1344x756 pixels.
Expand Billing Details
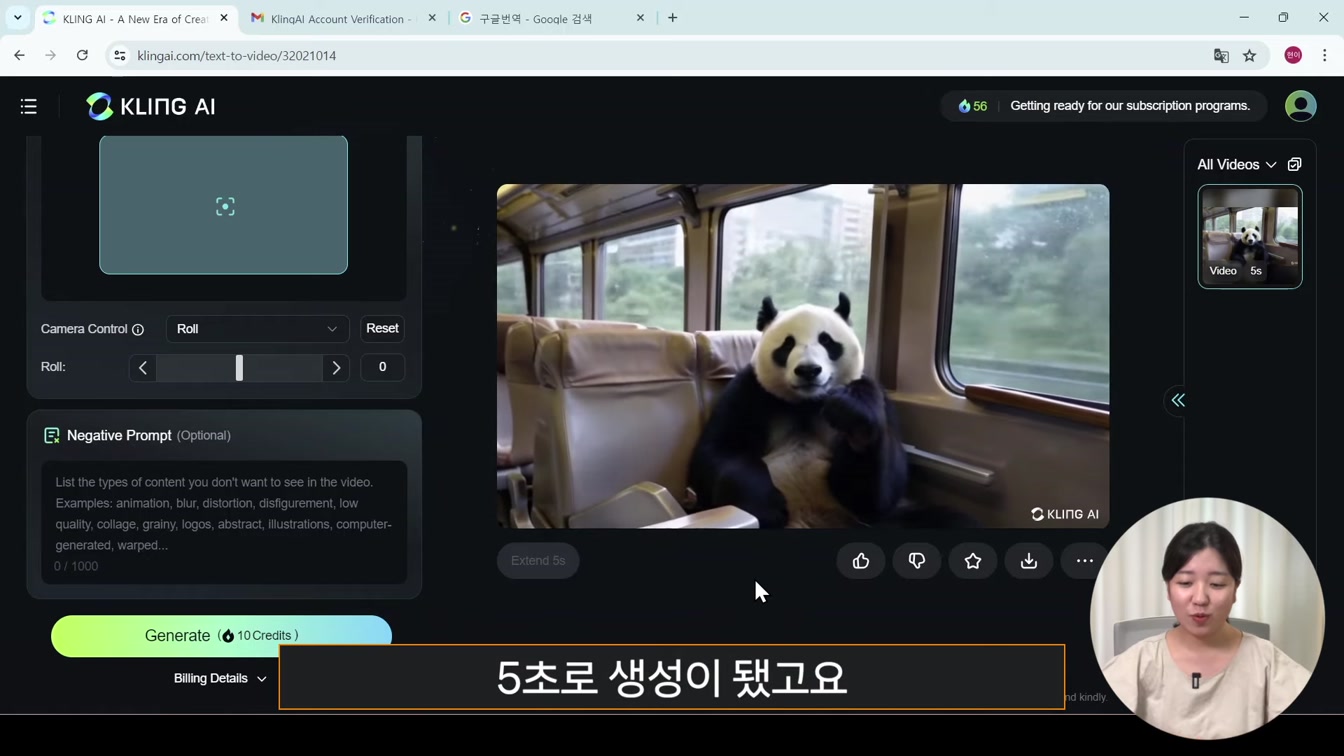point(220,678)
